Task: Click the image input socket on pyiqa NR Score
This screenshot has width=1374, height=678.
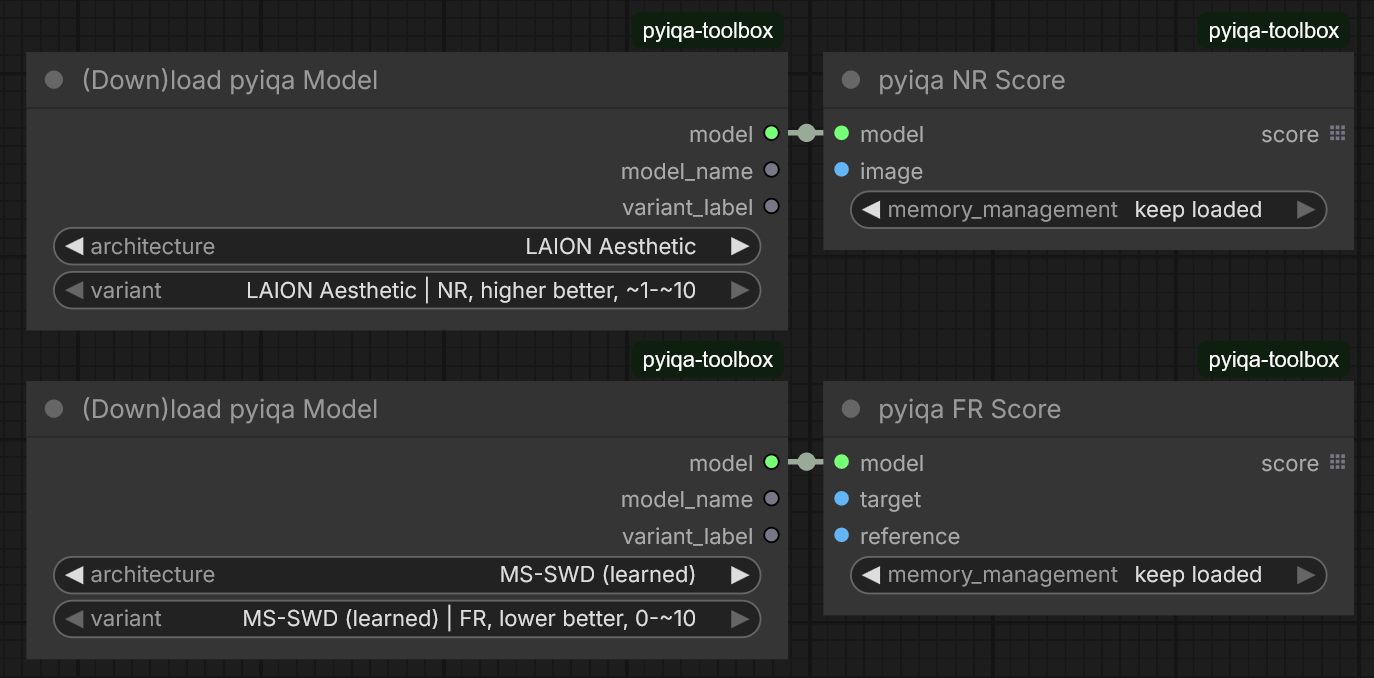Action: coord(841,170)
